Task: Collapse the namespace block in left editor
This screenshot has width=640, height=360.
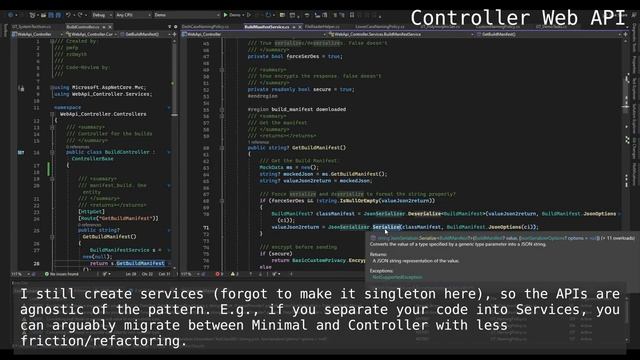Action: 52,114
